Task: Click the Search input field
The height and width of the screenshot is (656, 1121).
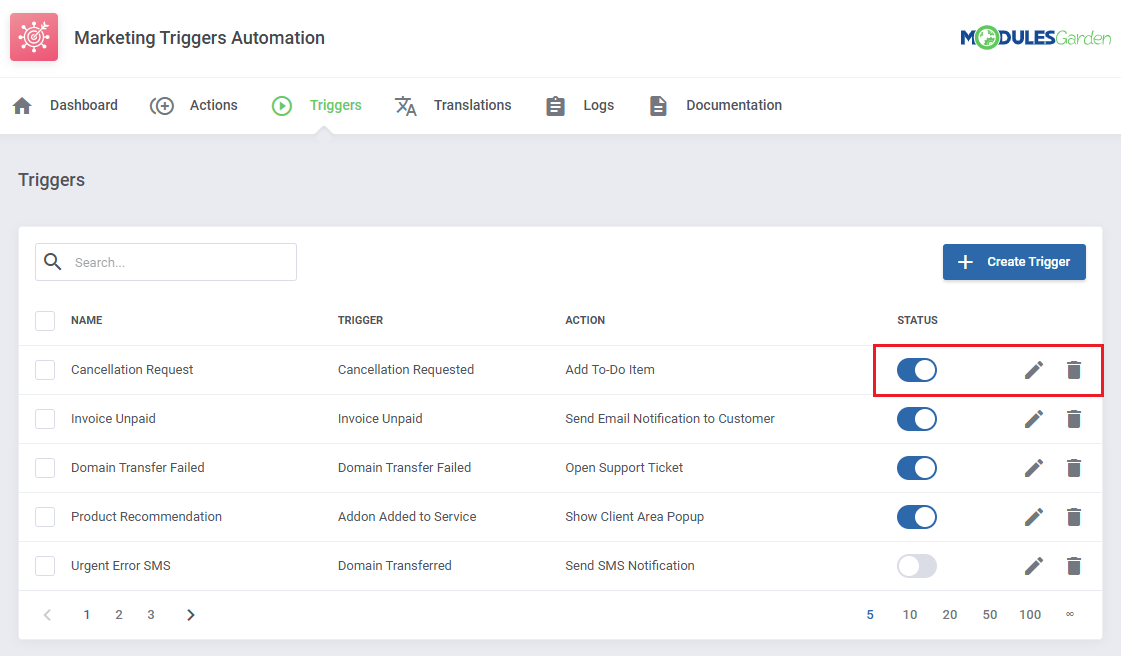Action: [166, 262]
